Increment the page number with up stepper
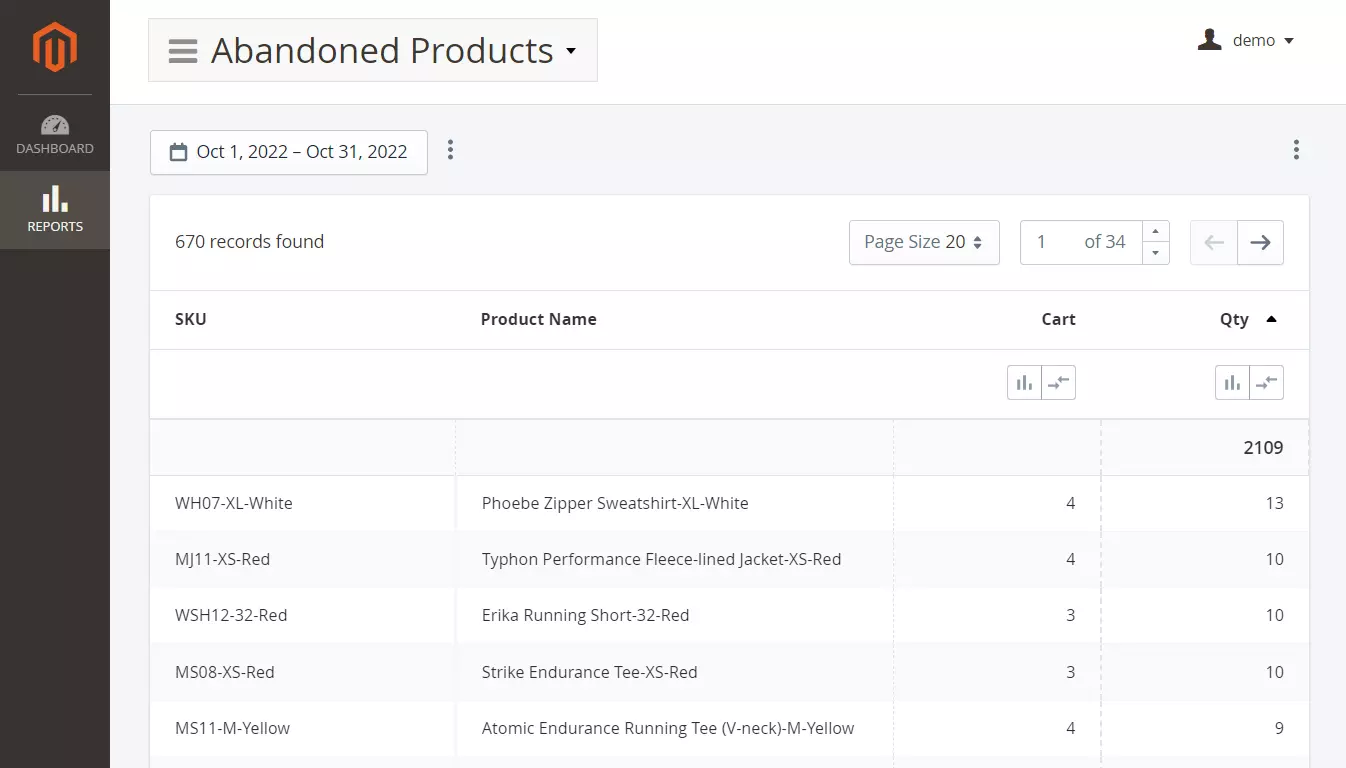This screenshot has height=768, width=1346. 1156,231
